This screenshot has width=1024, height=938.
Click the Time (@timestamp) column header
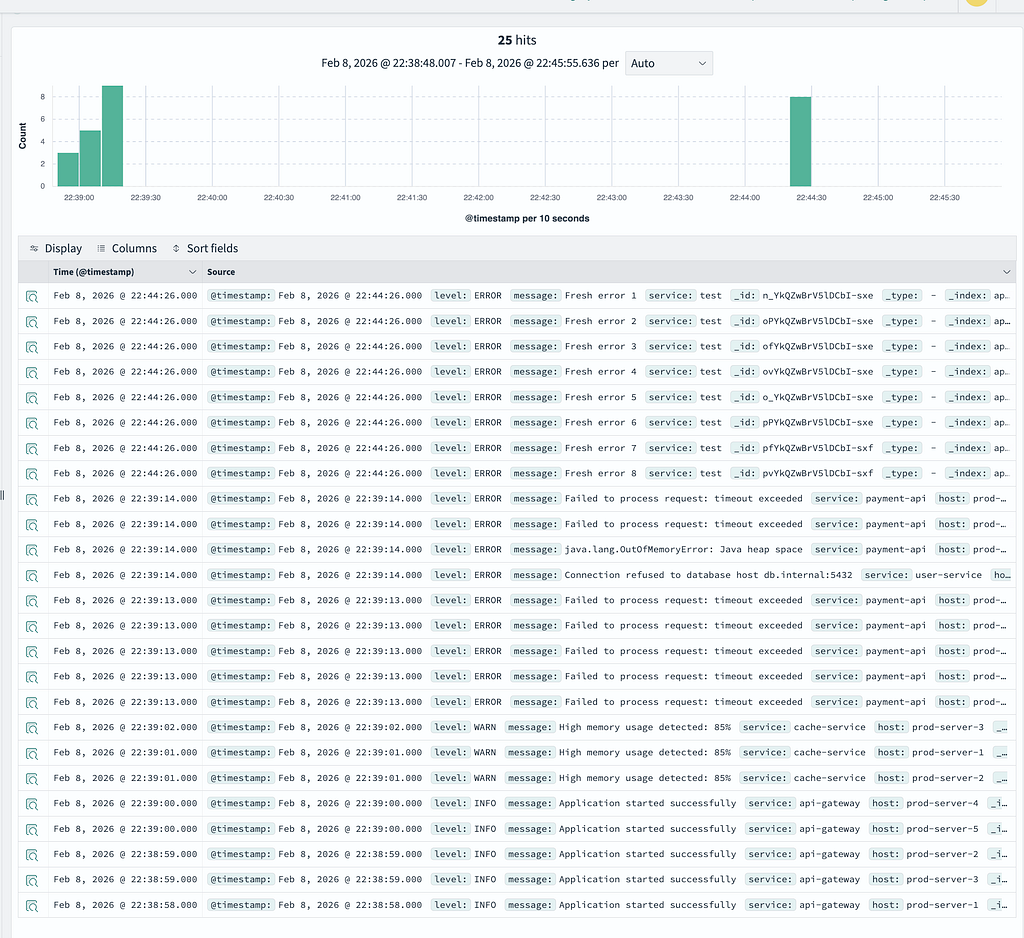click(x=93, y=272)
